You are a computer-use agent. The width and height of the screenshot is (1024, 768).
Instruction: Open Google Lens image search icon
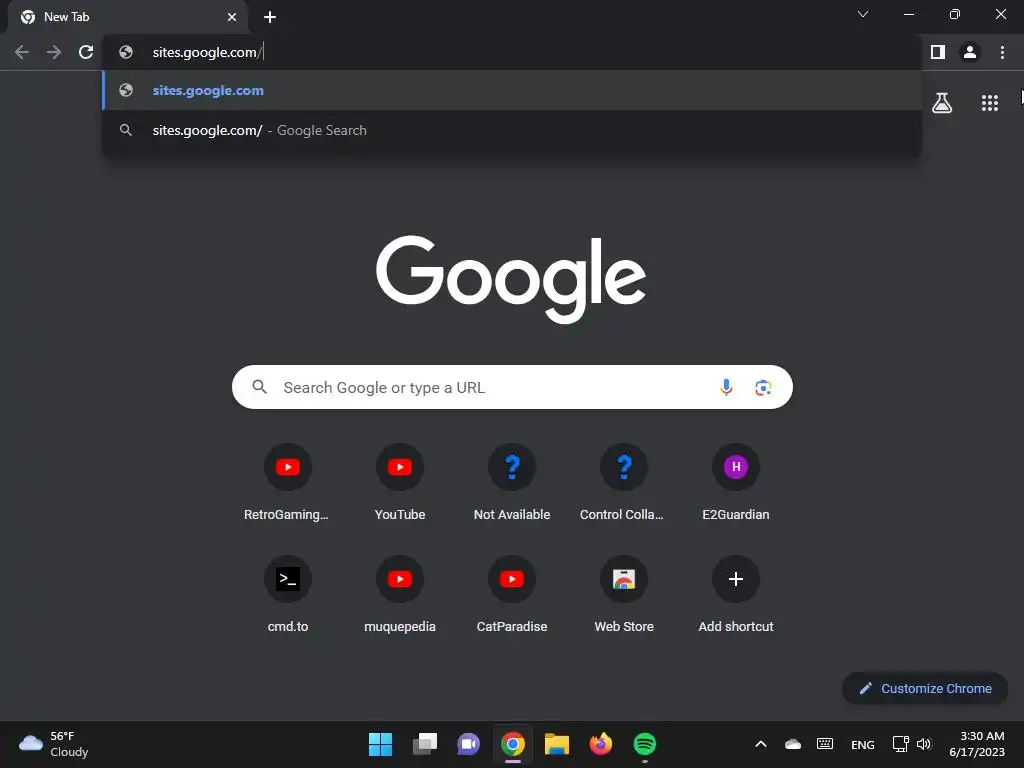pyautogui.click(x=763, y=387)
